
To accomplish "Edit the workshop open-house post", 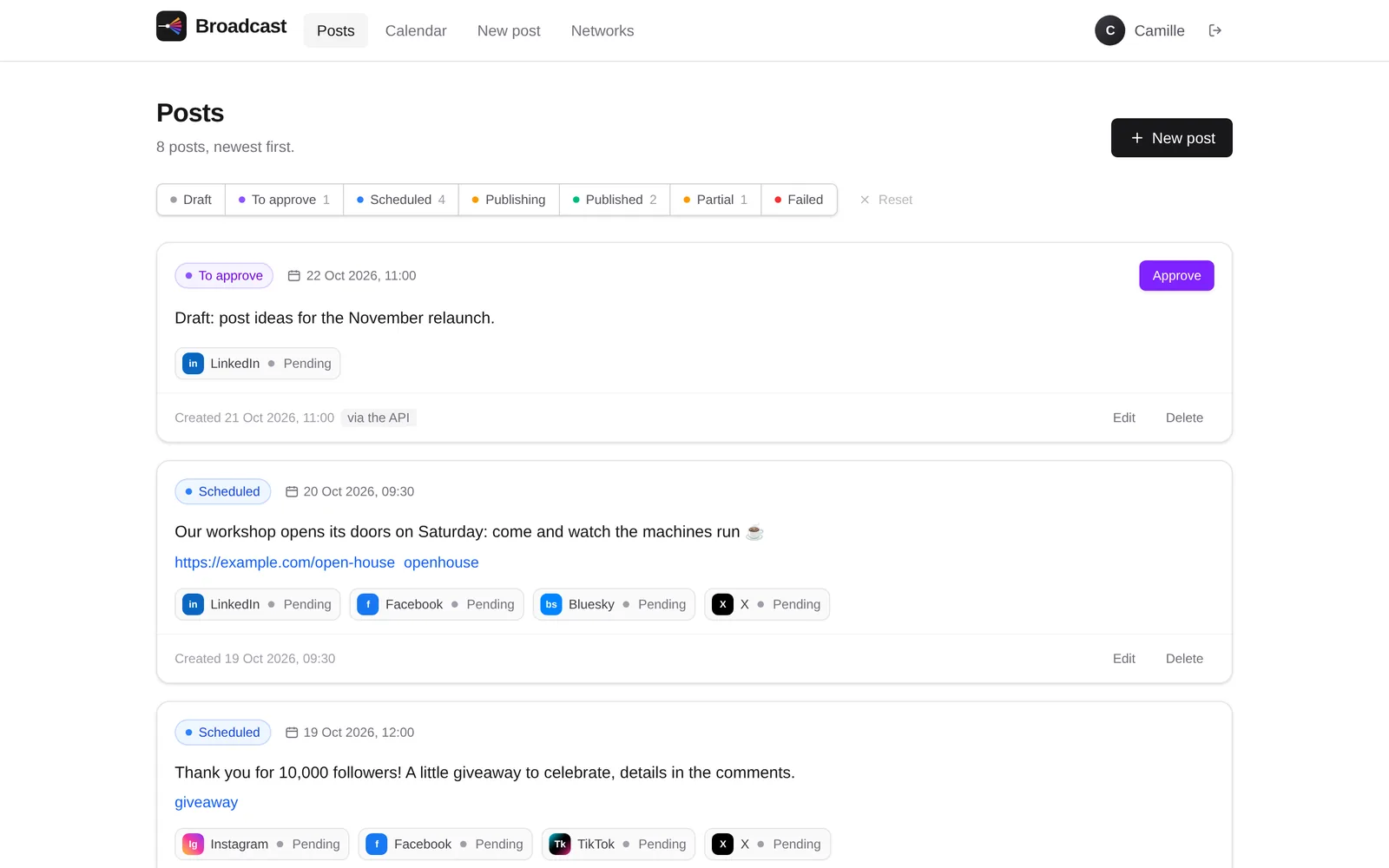I will coord(1124,659).
